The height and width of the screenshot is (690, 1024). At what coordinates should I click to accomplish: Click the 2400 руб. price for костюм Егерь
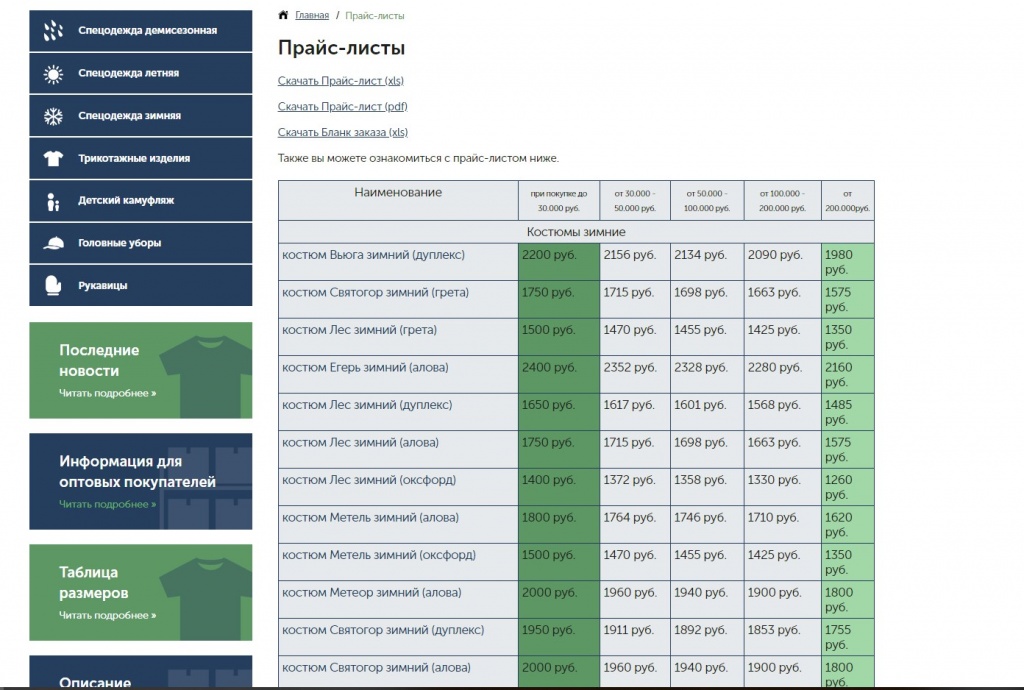pyautogui.click(x=549, y=368)
